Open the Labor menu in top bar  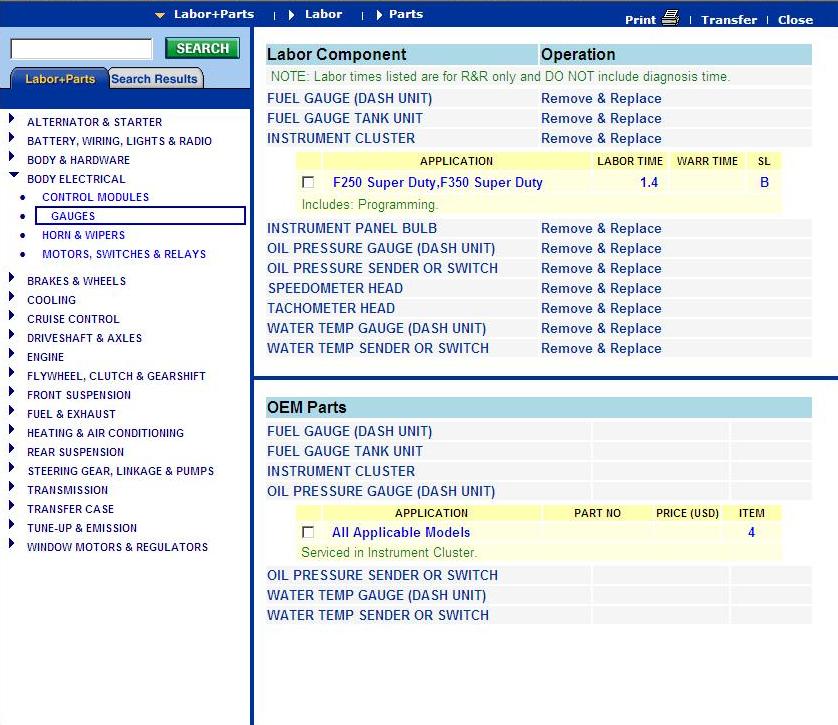323,14
